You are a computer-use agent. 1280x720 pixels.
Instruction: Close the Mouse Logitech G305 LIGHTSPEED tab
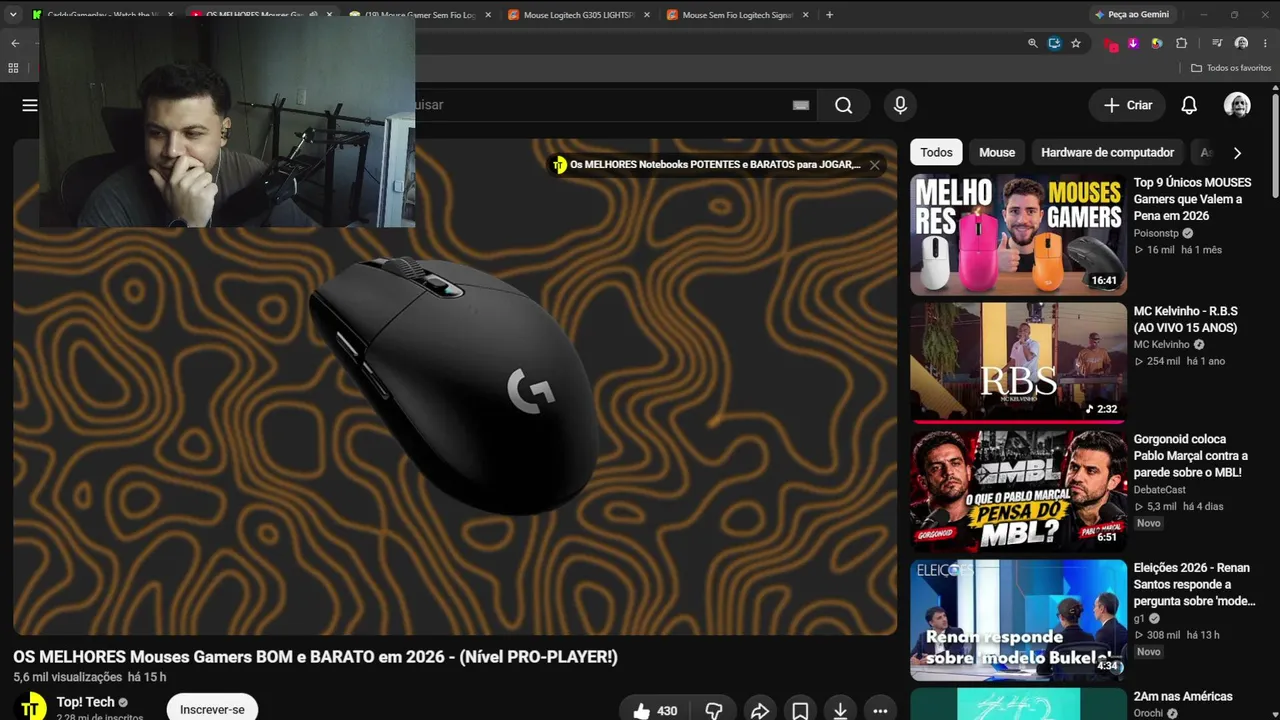(x=647, y=15)
